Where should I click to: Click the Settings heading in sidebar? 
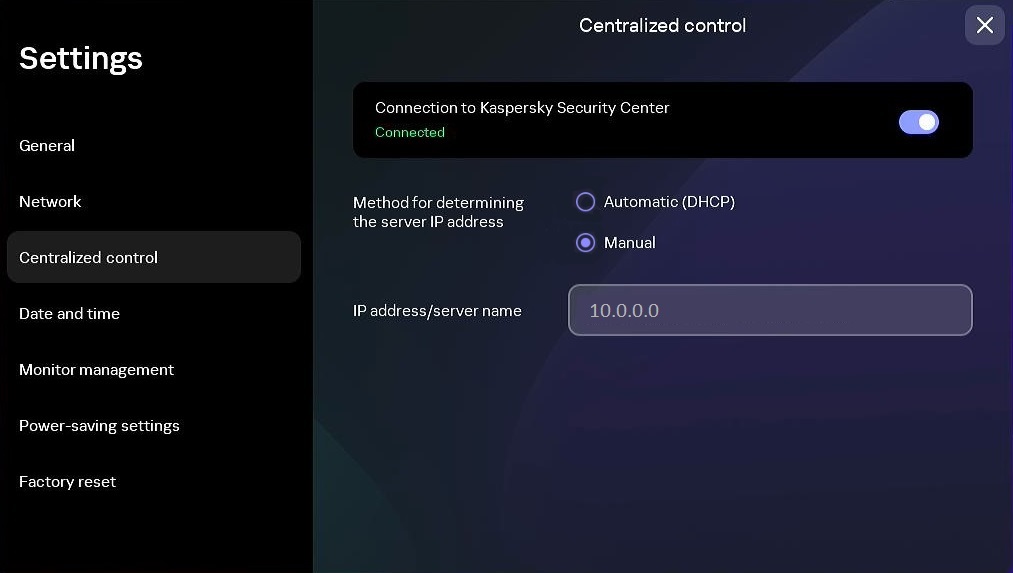[x=81, y=59]
